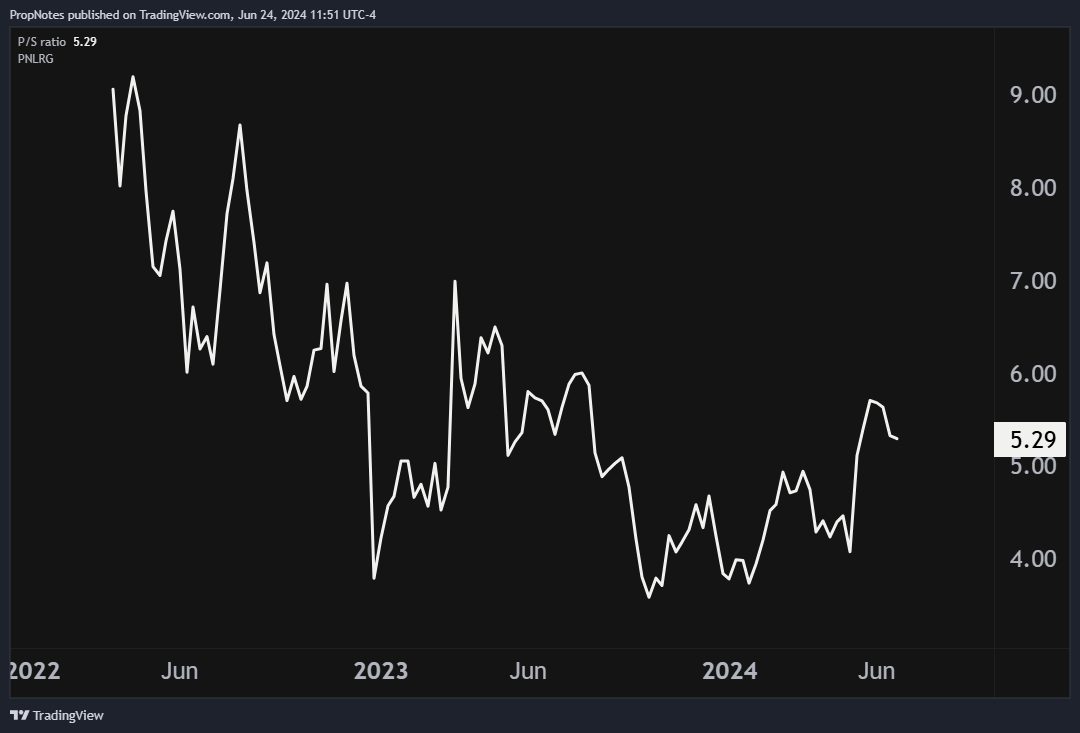Select the first Jun label on time axis
1080x733 pixels.
(x=180, y=671)
